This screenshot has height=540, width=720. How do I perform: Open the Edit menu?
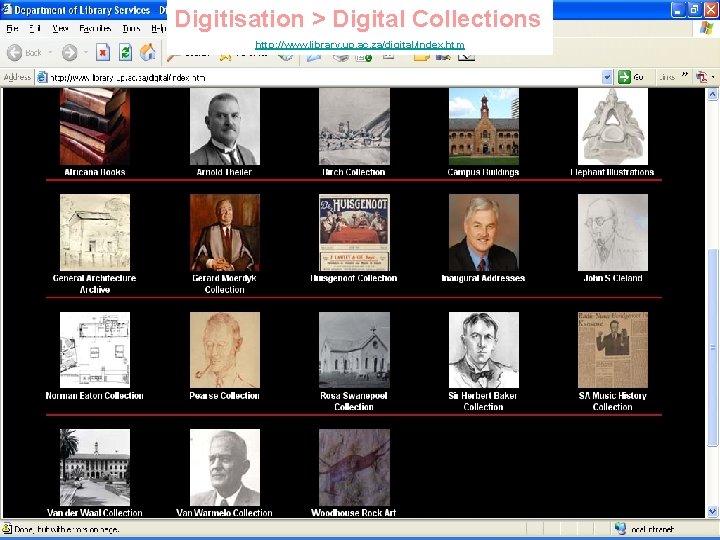(35, 28)
